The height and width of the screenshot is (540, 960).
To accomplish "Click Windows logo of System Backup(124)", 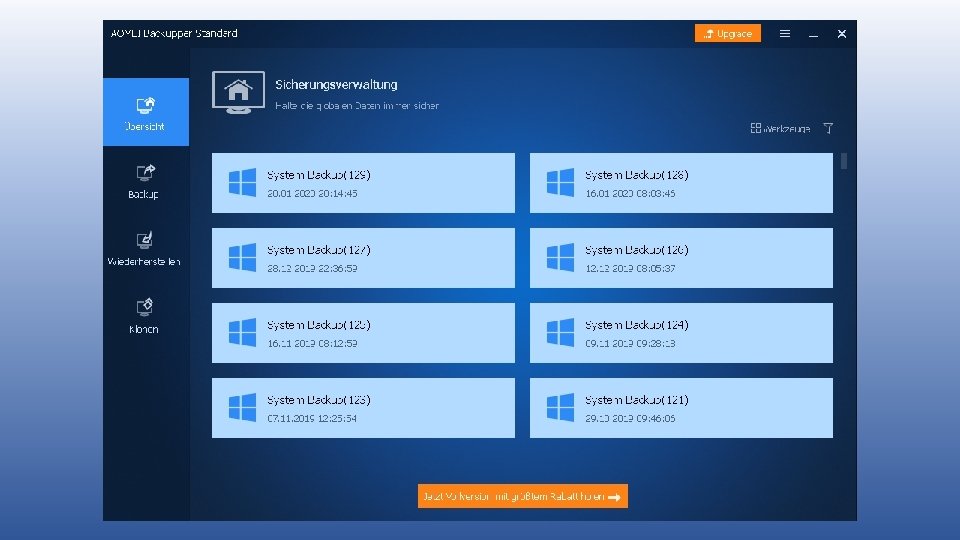I will pos(560,332).
